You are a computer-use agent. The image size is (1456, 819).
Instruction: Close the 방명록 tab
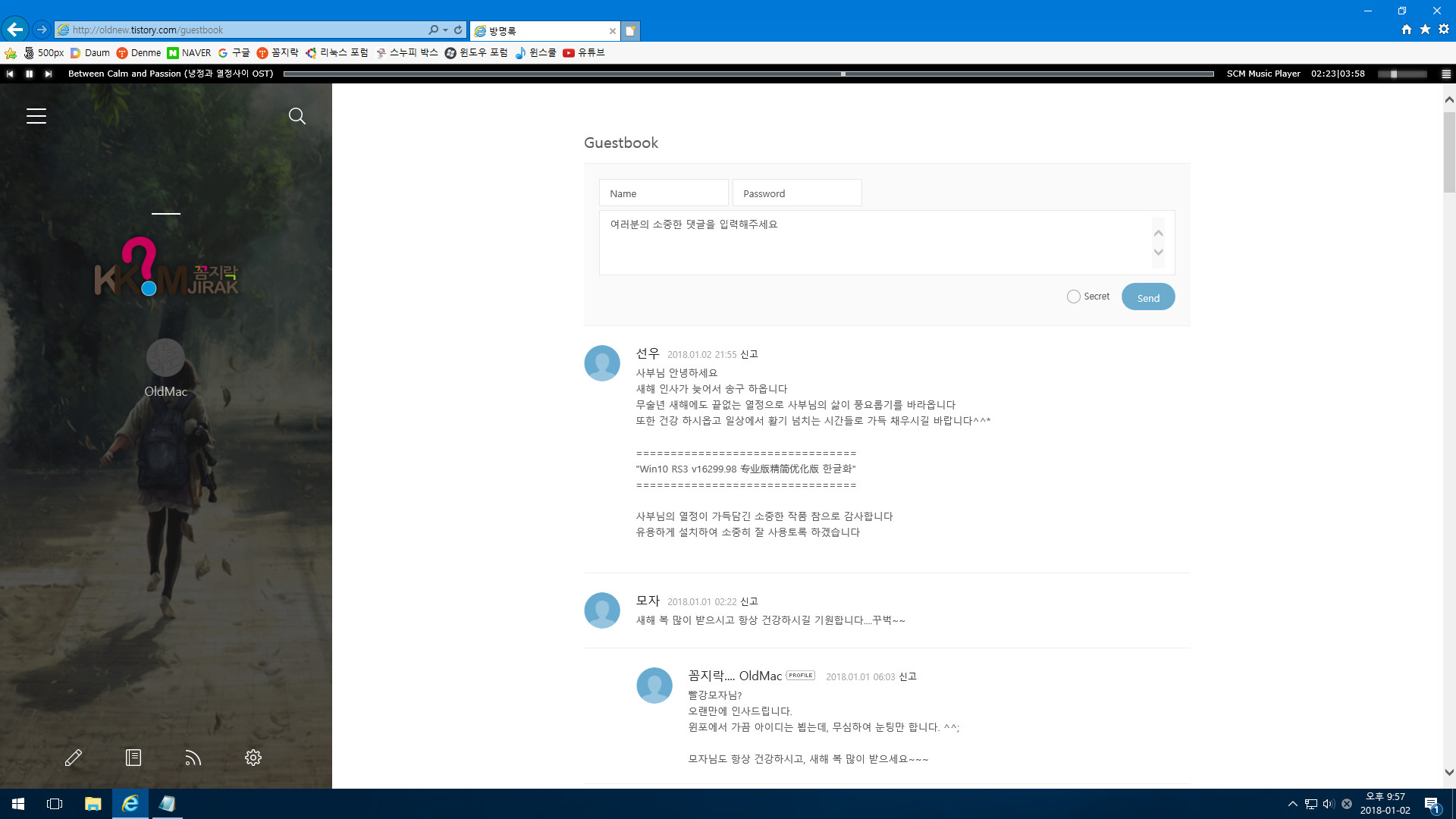click(613, 31)
